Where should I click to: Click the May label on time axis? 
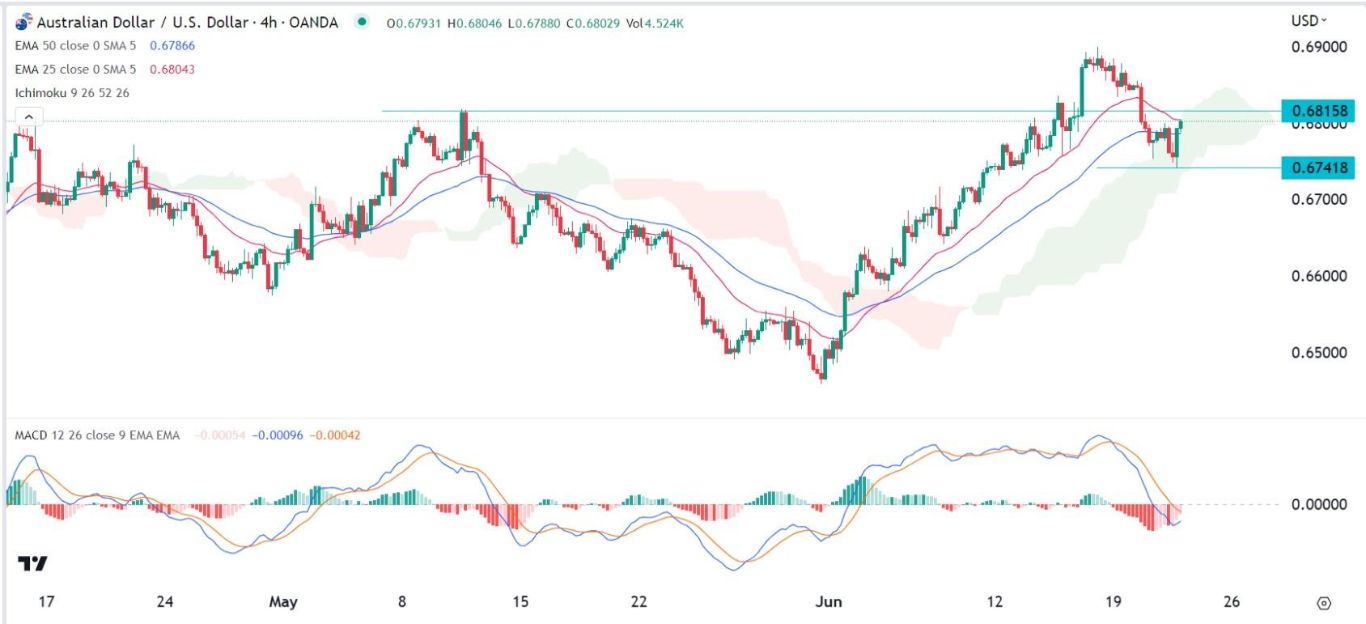(x=284, y=602)
